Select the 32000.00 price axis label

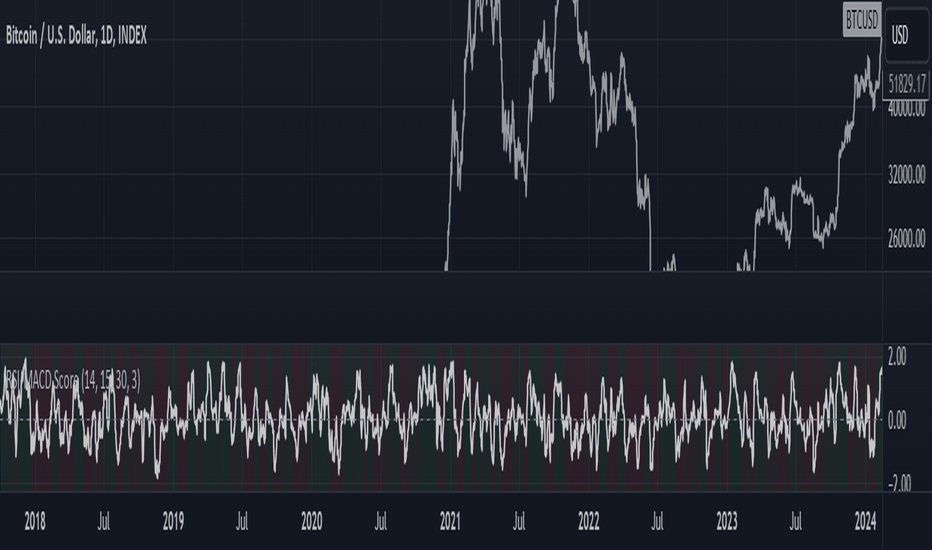pyautogui.click(x=906, y=175)
